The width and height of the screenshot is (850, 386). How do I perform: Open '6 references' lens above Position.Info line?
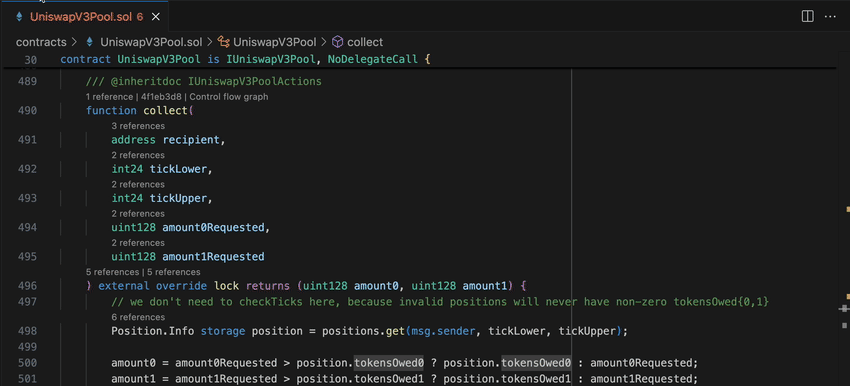coord(138,317)
